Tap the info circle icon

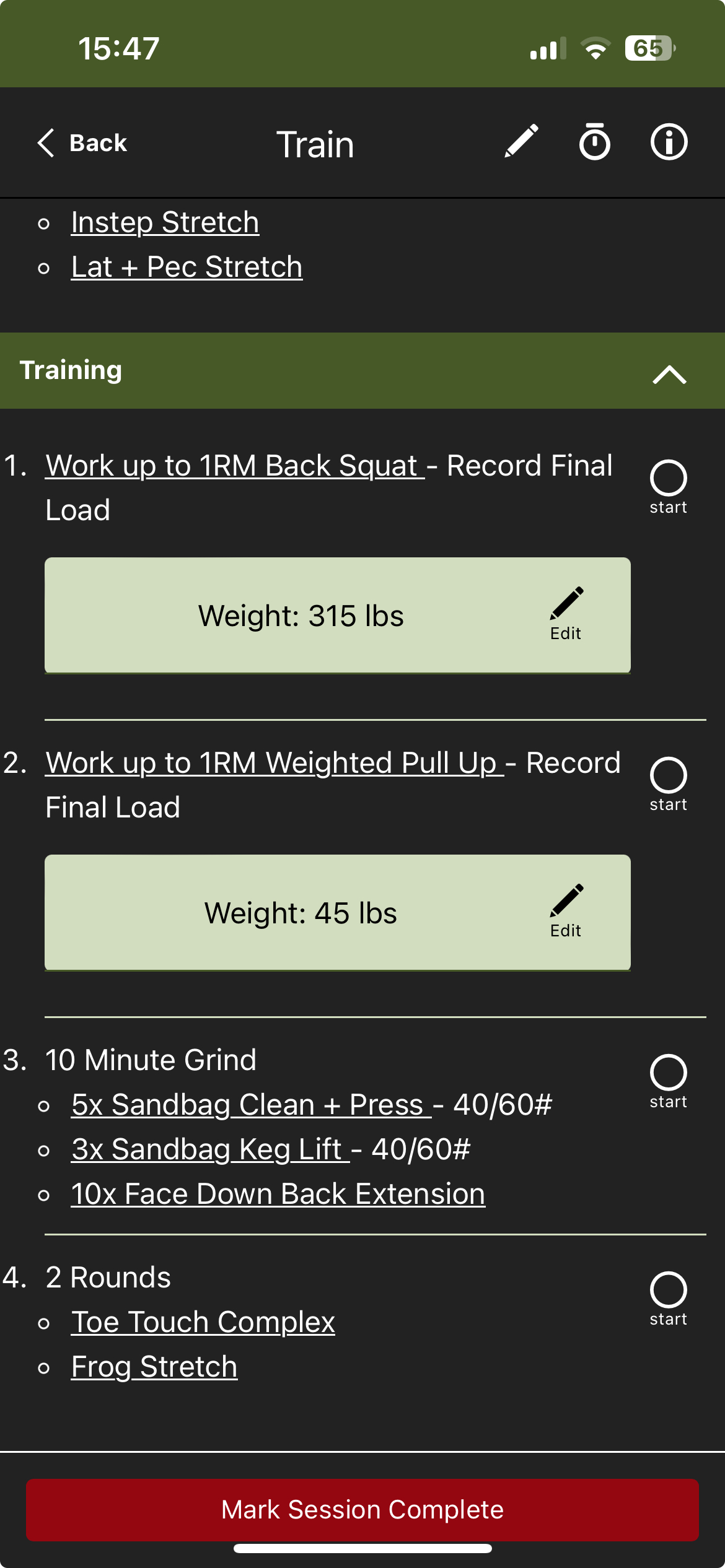click(669, 142)
